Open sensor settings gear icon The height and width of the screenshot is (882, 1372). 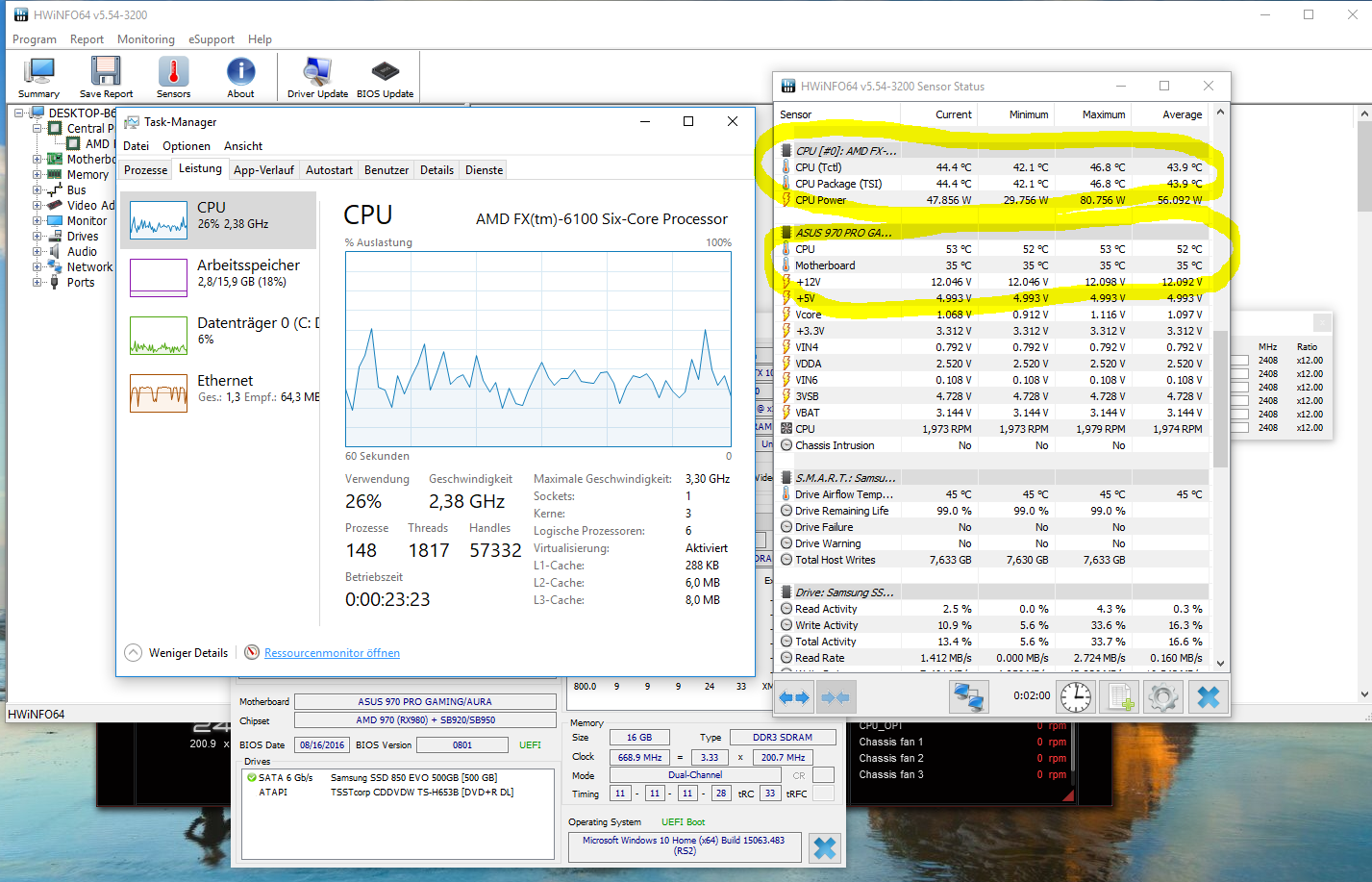point(1163,696)
